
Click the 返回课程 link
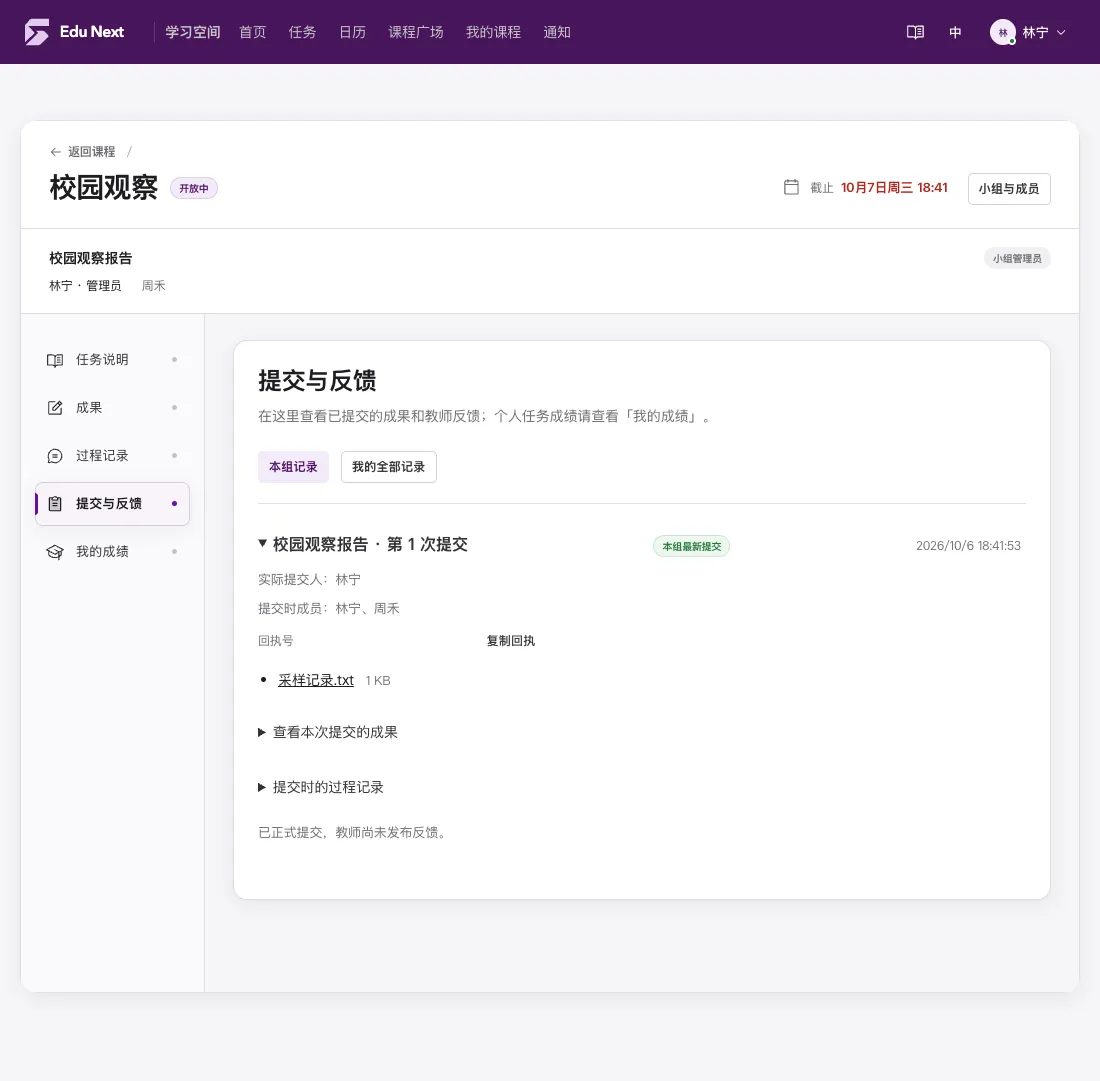coord(91,152)
